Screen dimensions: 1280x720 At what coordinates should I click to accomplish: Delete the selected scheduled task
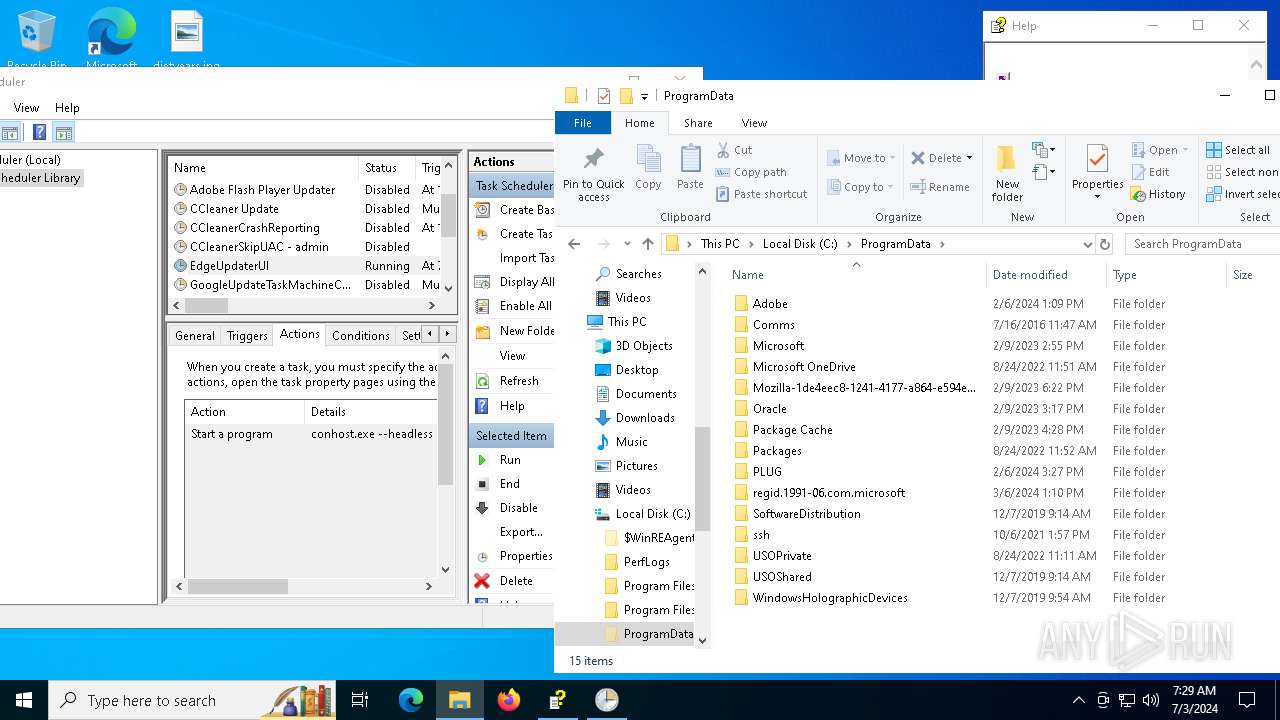[x=516, y=581]
